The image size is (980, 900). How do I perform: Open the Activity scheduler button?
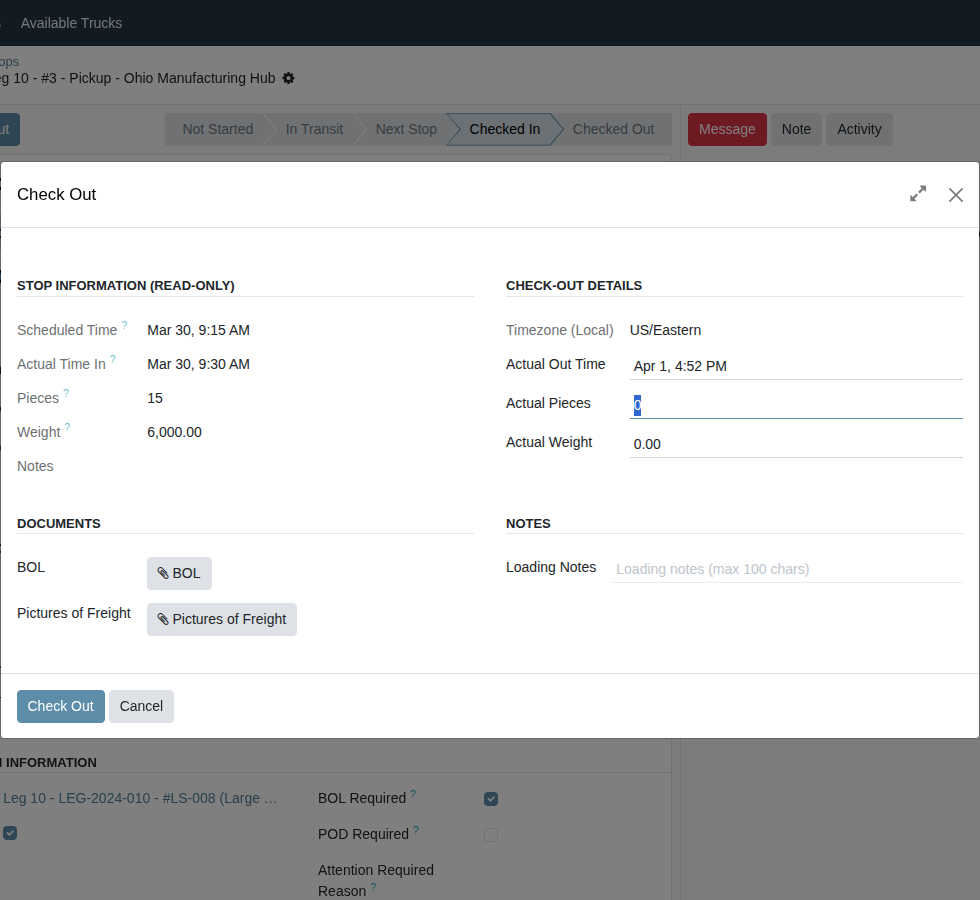coord(859,129)
